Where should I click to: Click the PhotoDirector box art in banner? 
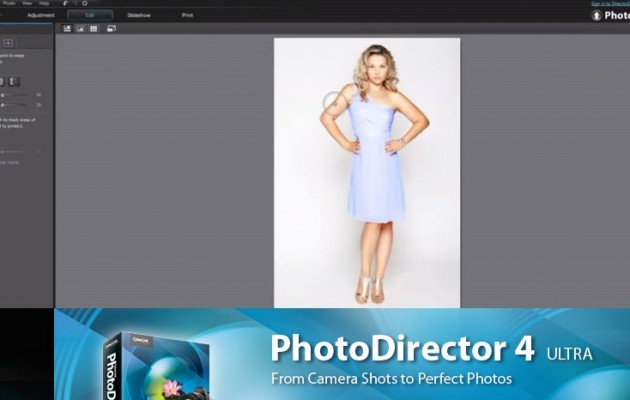click(157, 365)
